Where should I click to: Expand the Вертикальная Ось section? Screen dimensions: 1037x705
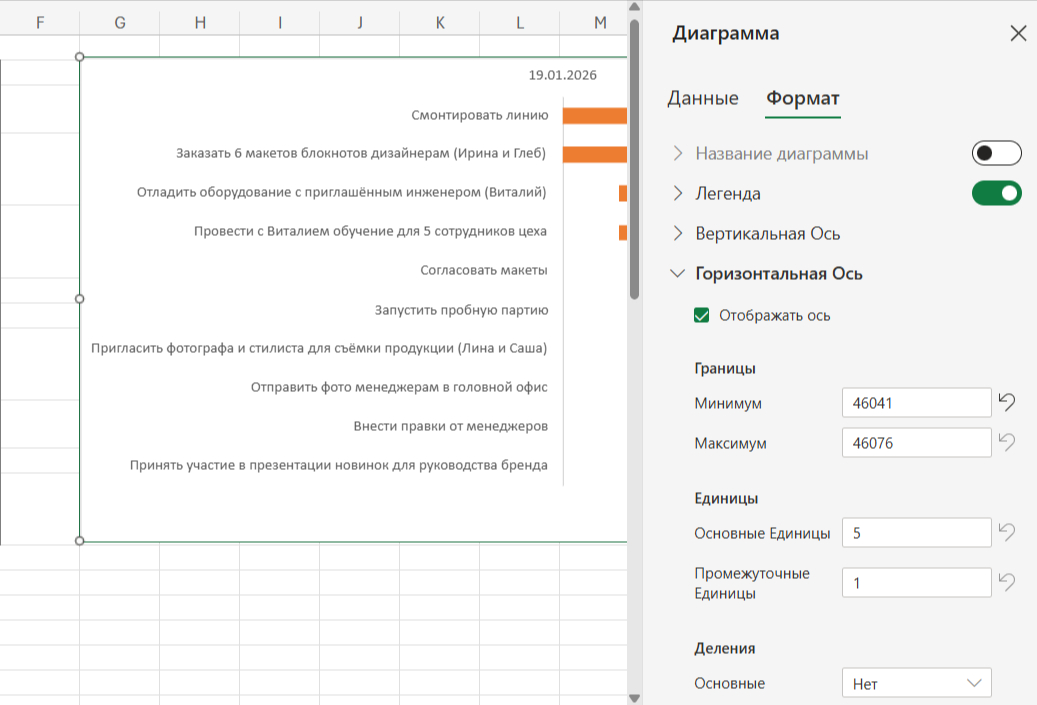(x=678, y=234)
